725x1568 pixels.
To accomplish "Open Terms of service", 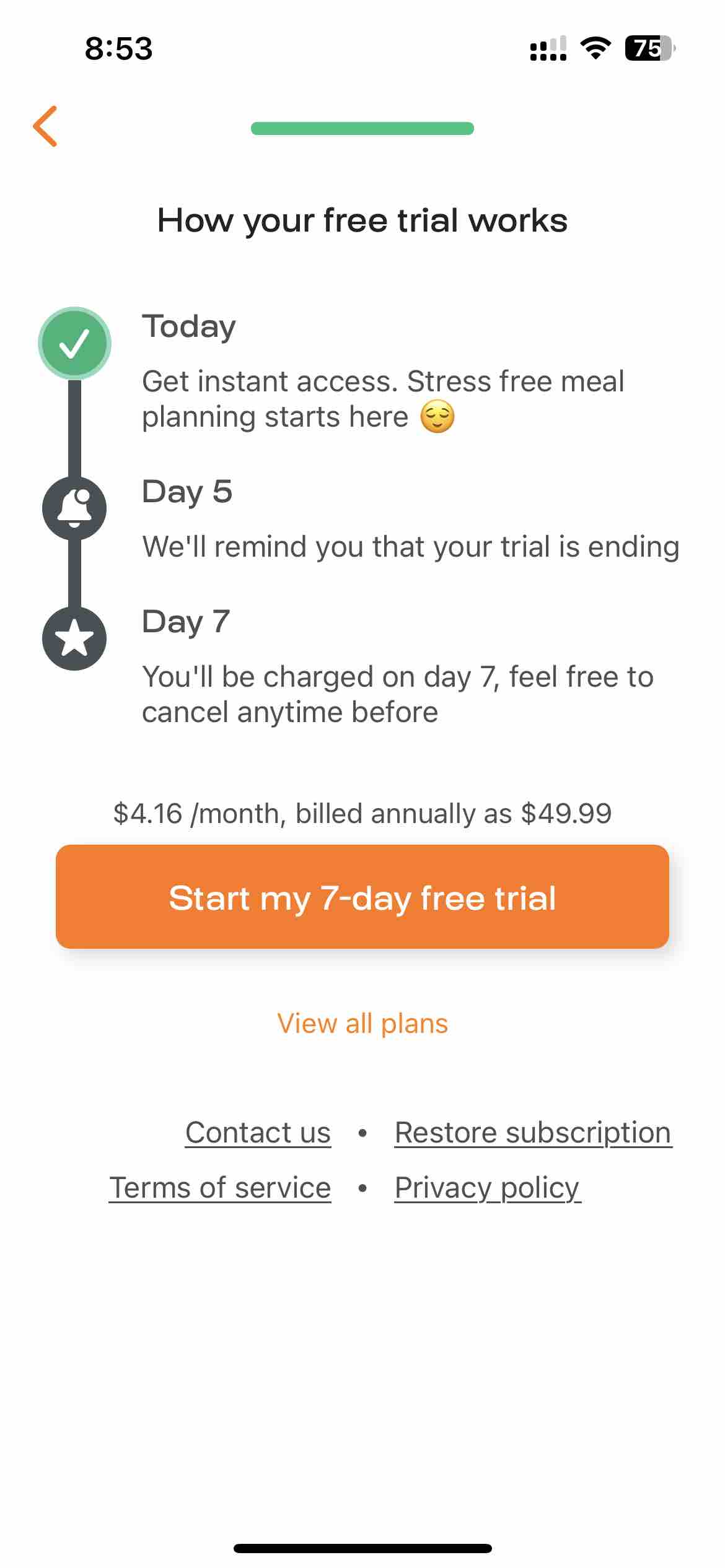I will (220, 1188).
